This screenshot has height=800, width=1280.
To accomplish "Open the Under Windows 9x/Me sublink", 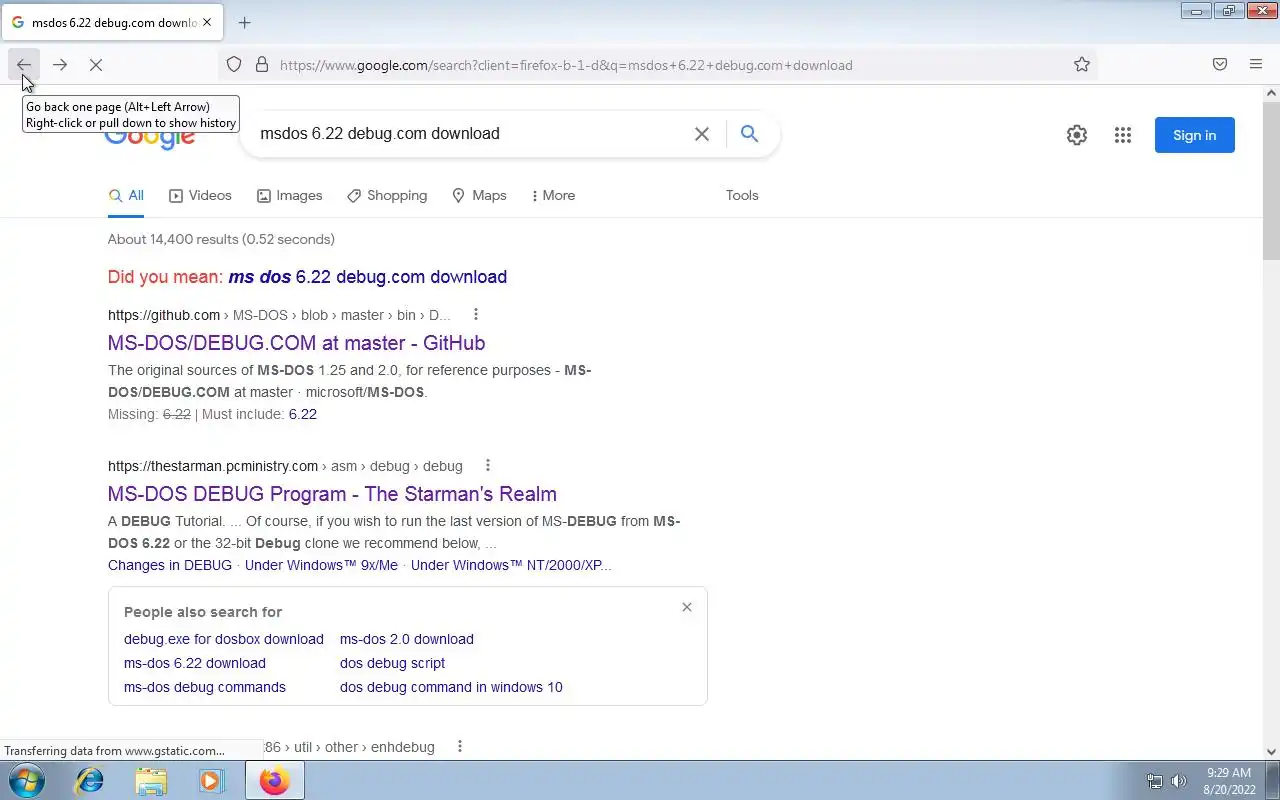I will click(321, 565).
